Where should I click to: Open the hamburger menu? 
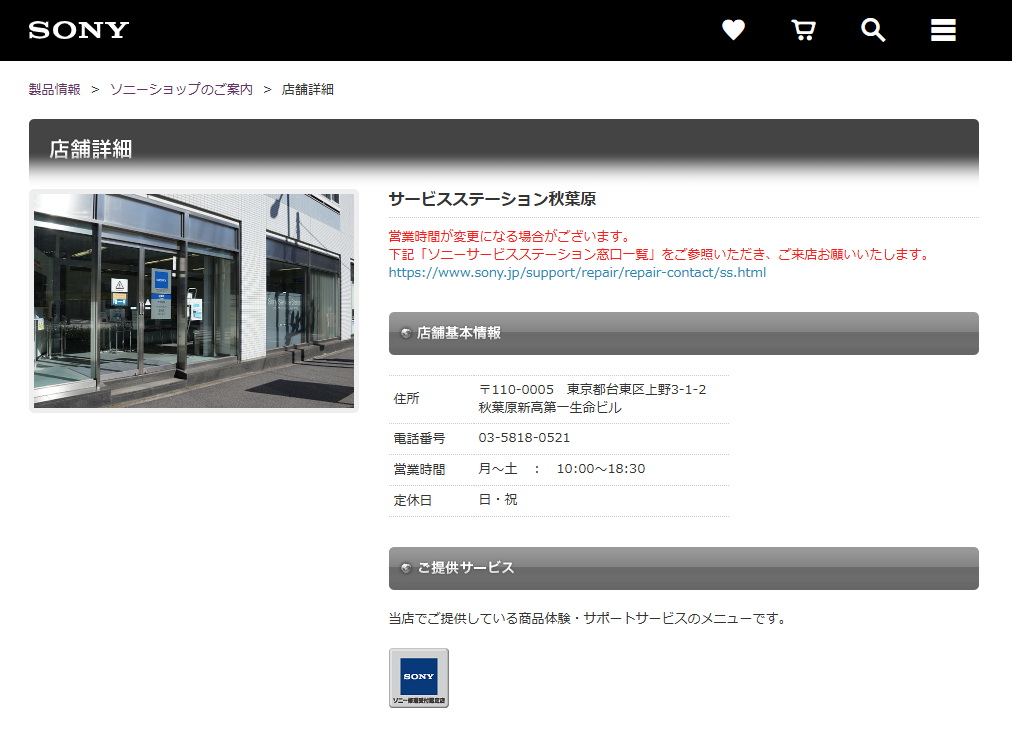943,30
